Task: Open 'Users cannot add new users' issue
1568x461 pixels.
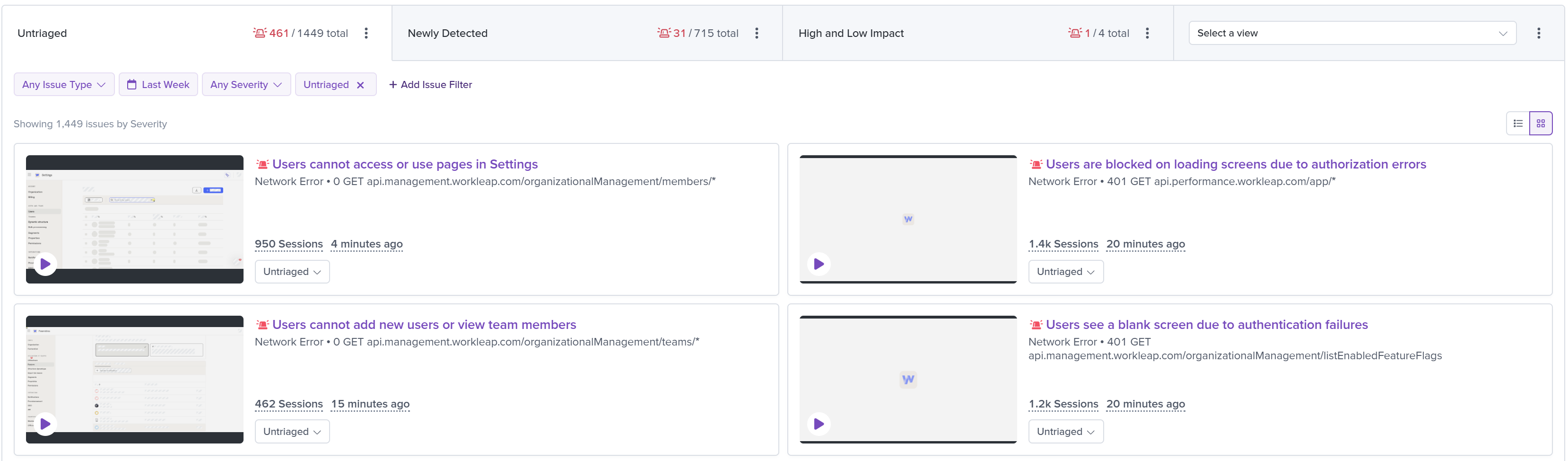Action: click(424, 325)
